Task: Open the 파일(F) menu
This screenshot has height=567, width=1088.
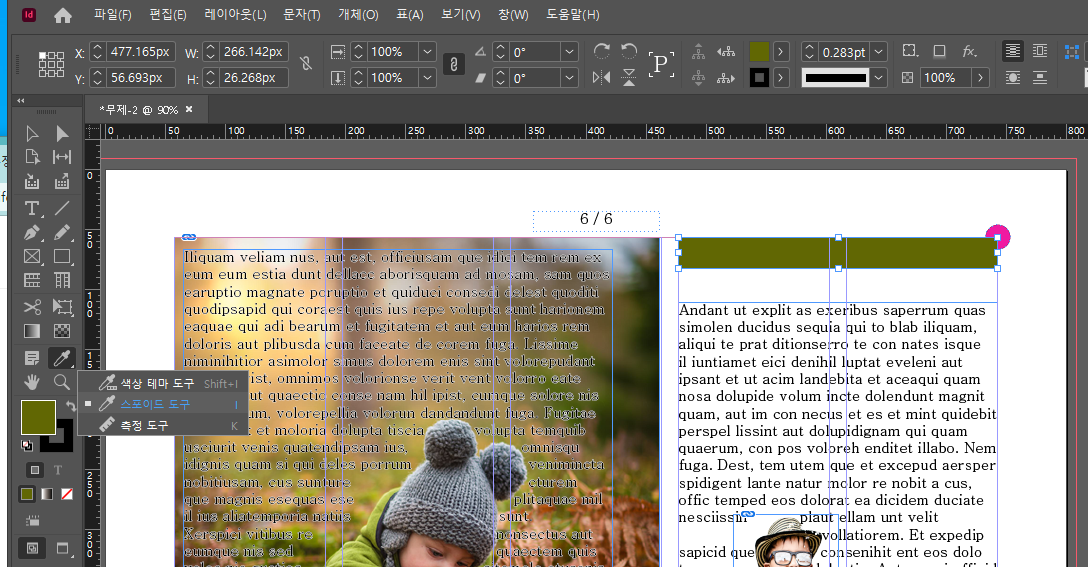Action: pyautogui.click(x=112, y=15)
